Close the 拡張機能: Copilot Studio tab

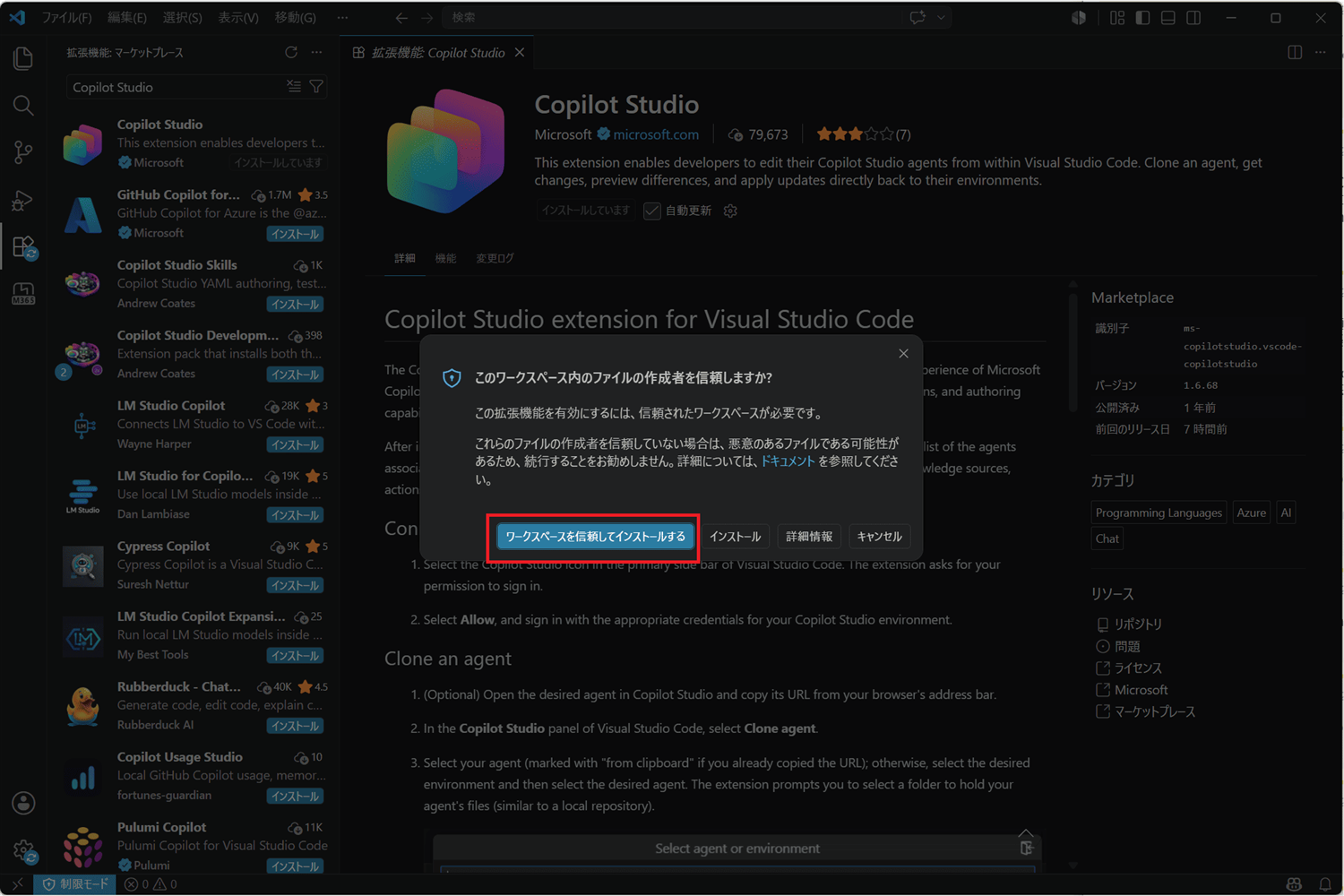pyautogui.click(x=520, y=53)
